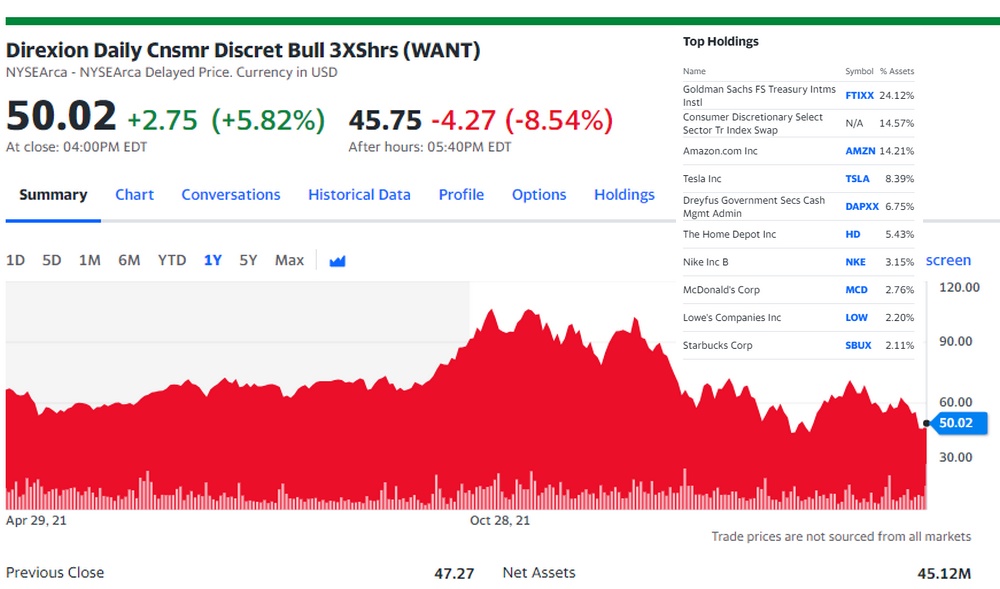This screenshot has height=589, width=1000.
Task: Select the Options tab
Action: click(539, 195)
